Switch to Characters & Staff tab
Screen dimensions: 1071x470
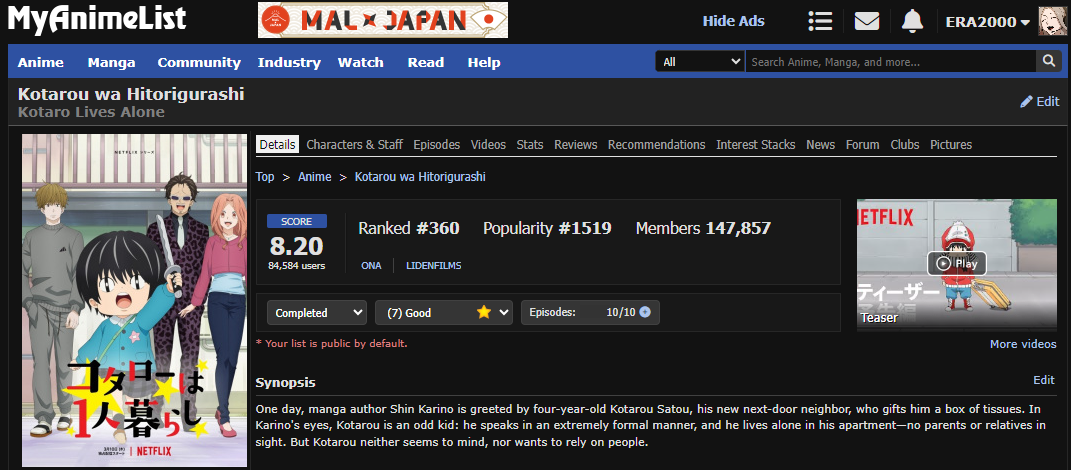pos(354,145)
